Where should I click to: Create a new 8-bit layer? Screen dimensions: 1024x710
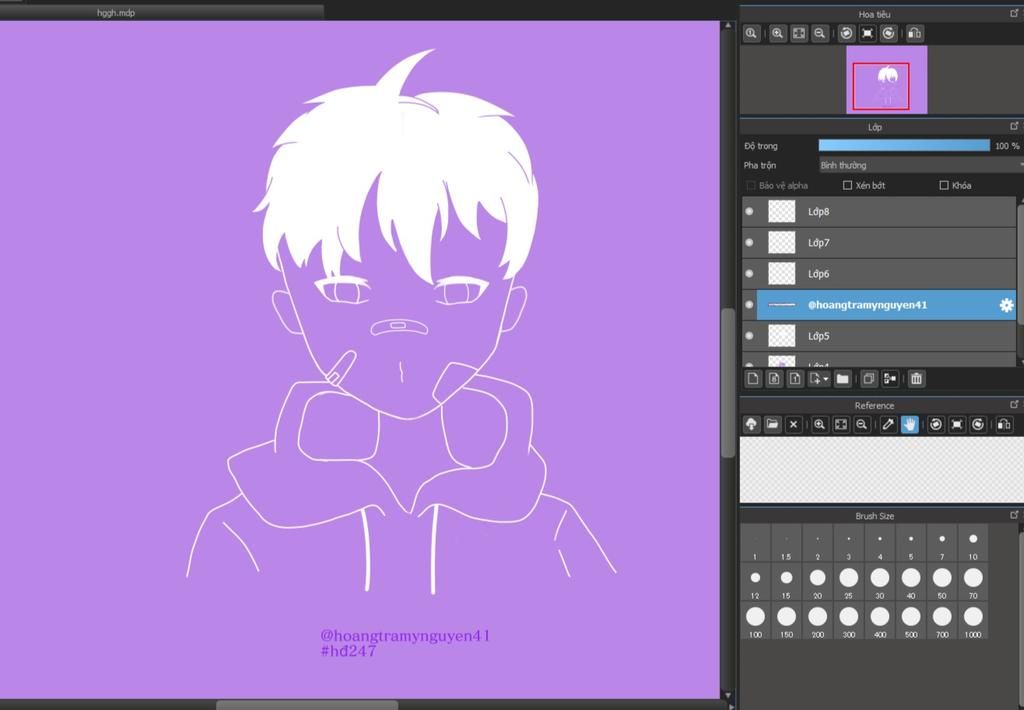pyautogui.click(x=774, y=379)
